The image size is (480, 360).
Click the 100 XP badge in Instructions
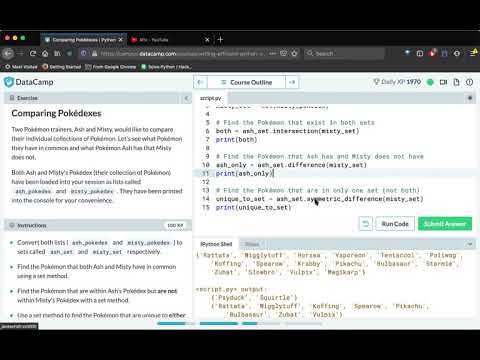tap(175, 225)
